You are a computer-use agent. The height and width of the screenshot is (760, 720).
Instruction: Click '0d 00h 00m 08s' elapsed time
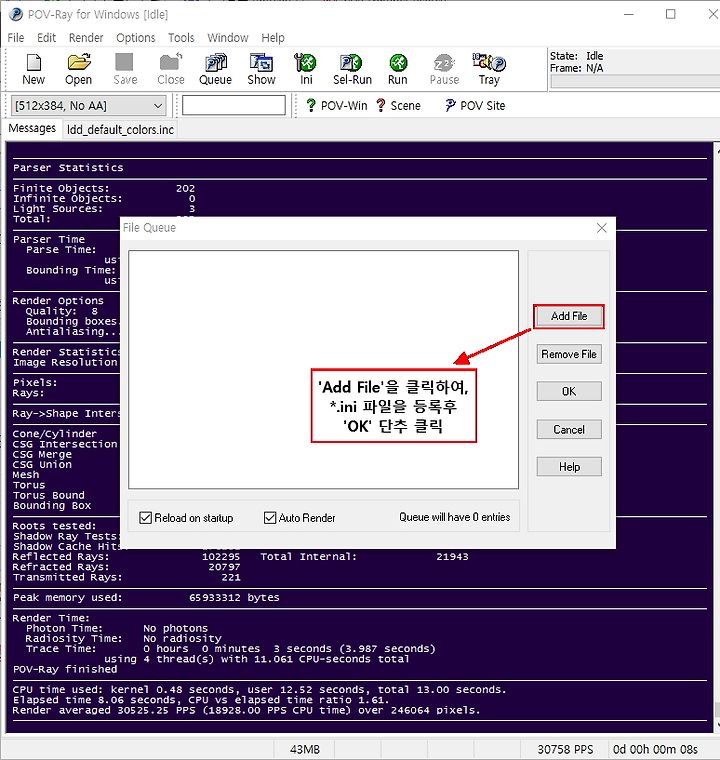(x=656, y=749)
